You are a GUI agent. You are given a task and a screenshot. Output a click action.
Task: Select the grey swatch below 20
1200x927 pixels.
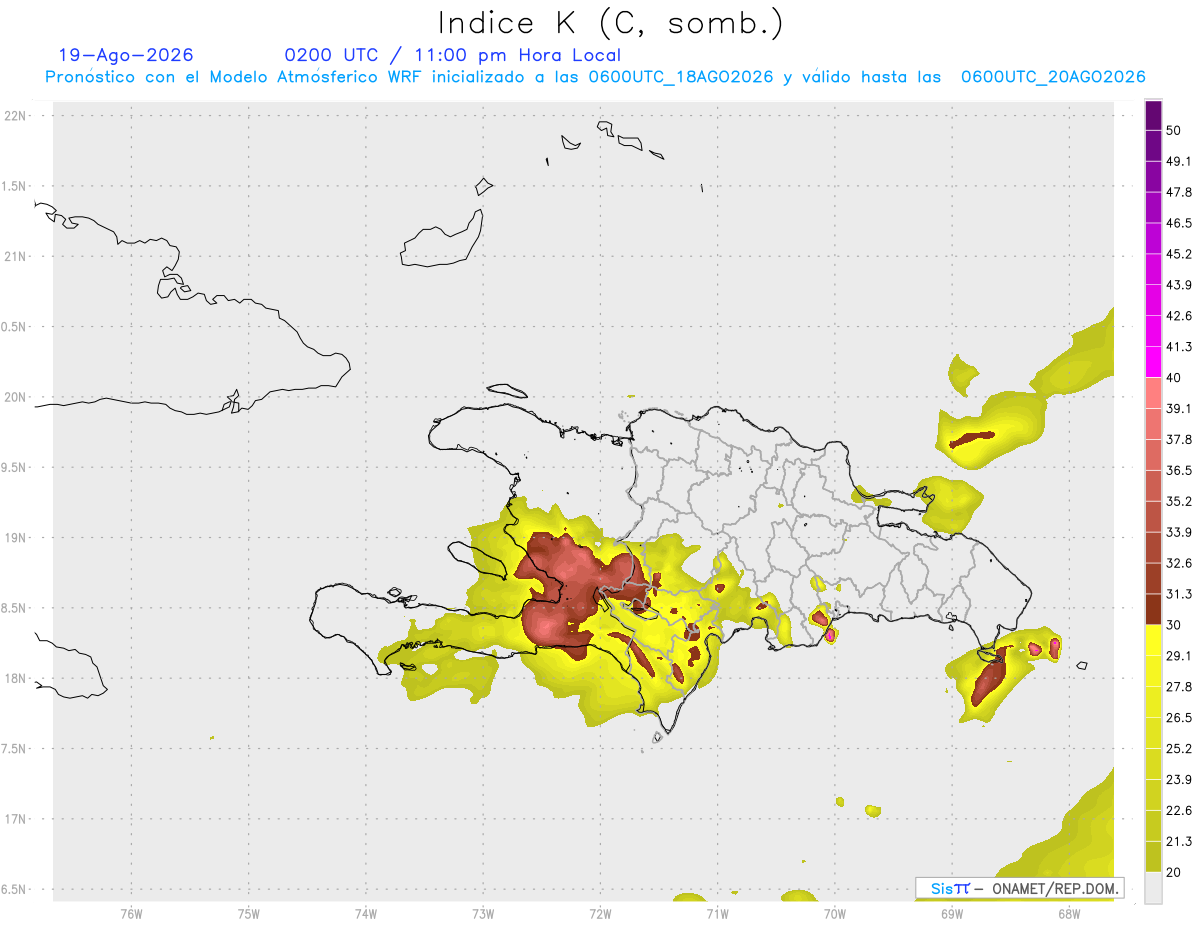point(1154,887)
